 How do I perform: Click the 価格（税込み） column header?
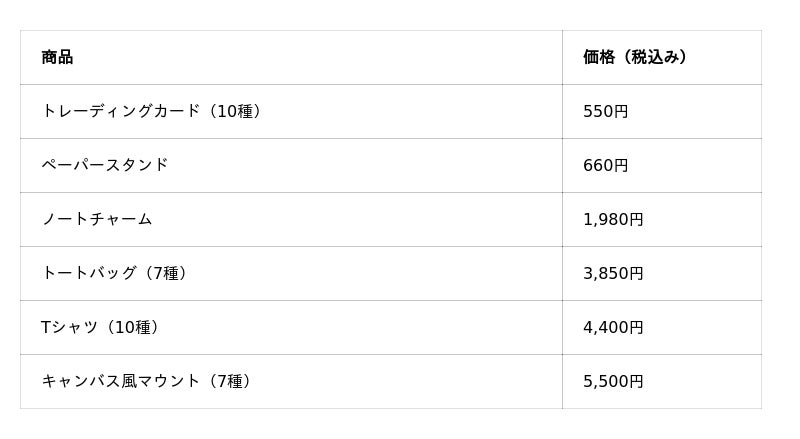coord(635,57)
